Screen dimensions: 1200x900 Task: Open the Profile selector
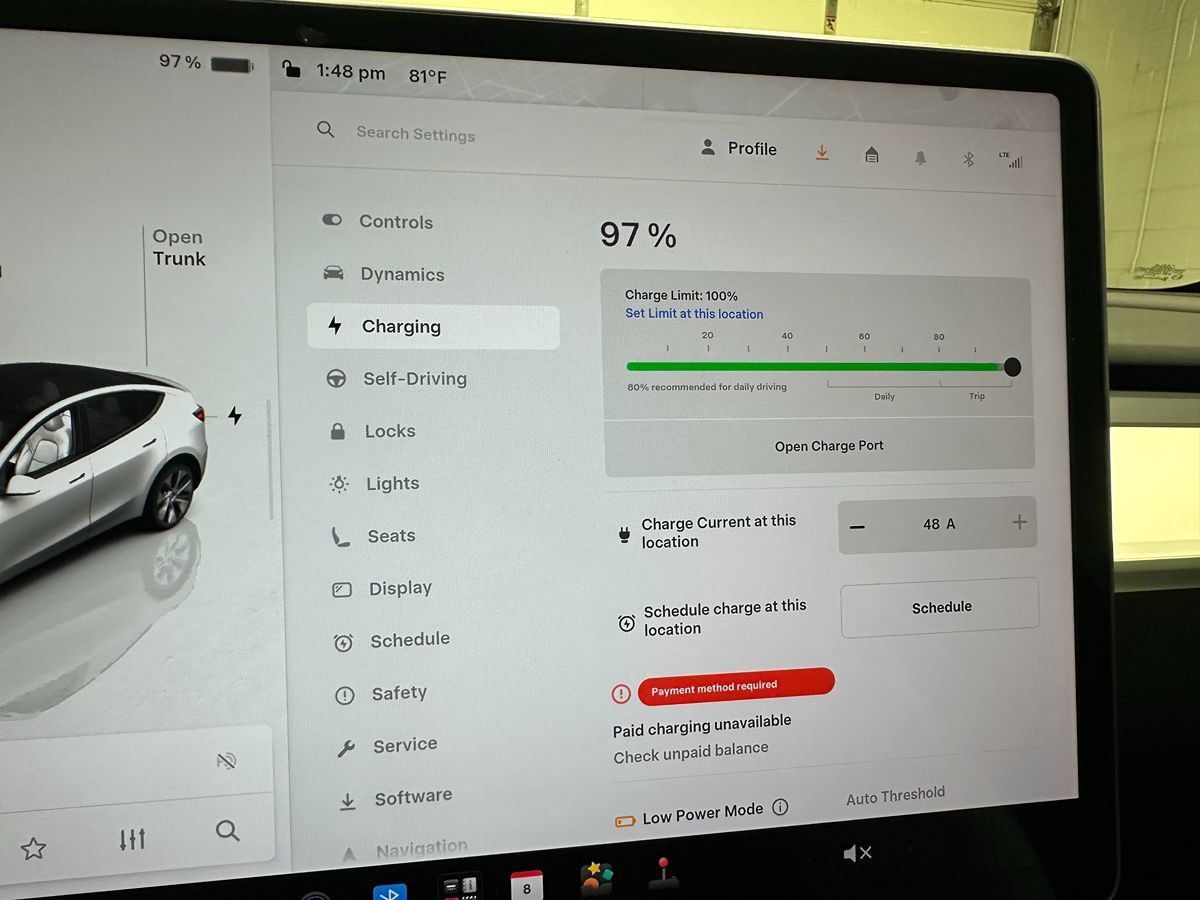pyautogui.click(x=738, y=148)
